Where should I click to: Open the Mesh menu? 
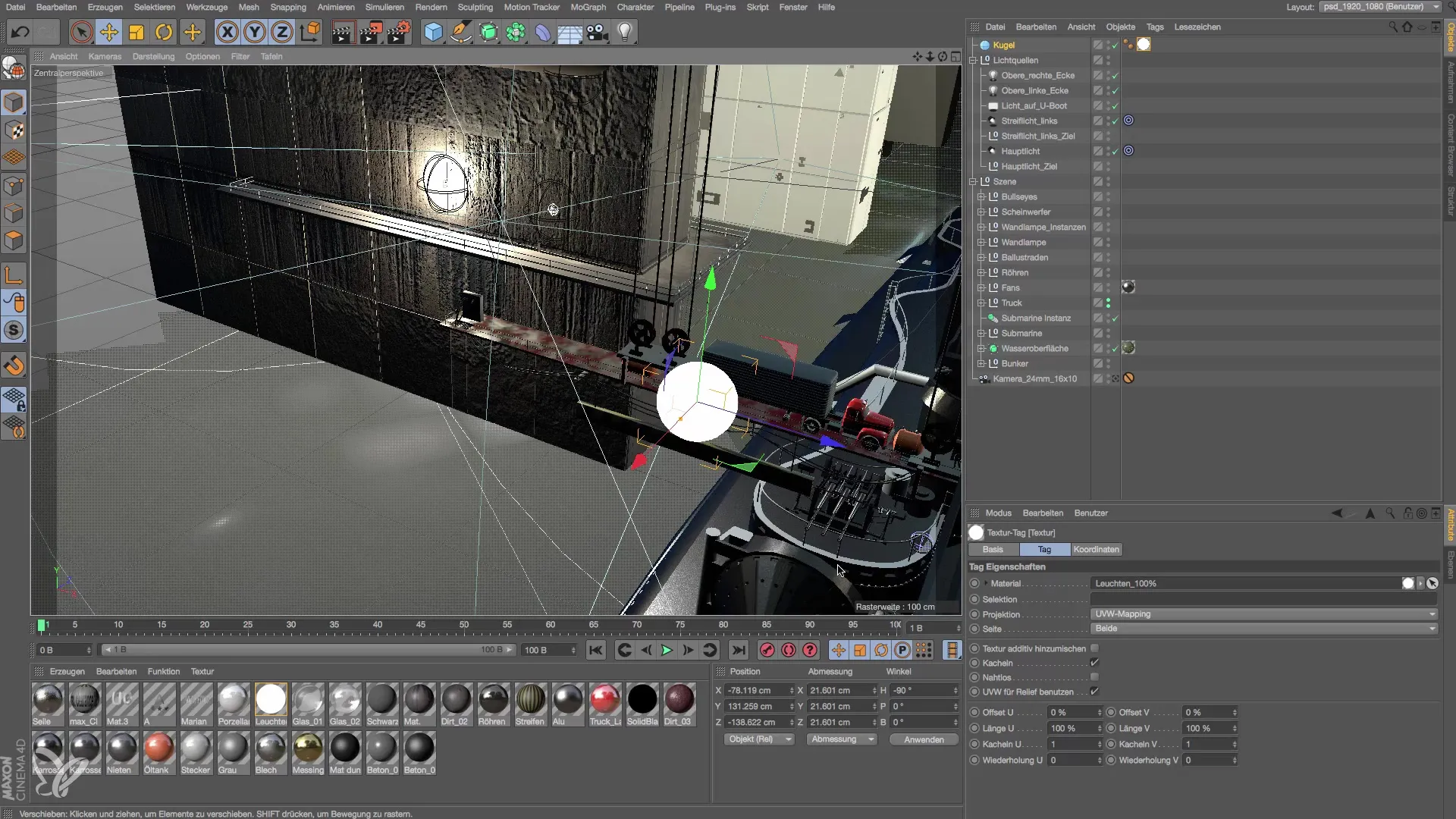(x=249, y=7)
